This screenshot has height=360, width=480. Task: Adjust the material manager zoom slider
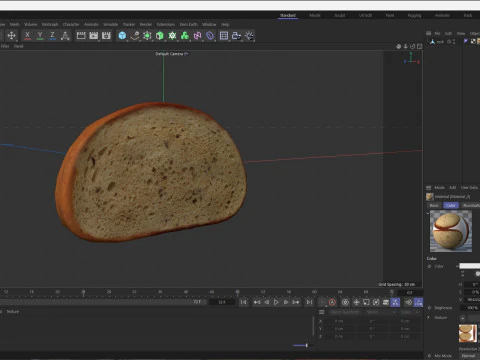coord(306,345)
